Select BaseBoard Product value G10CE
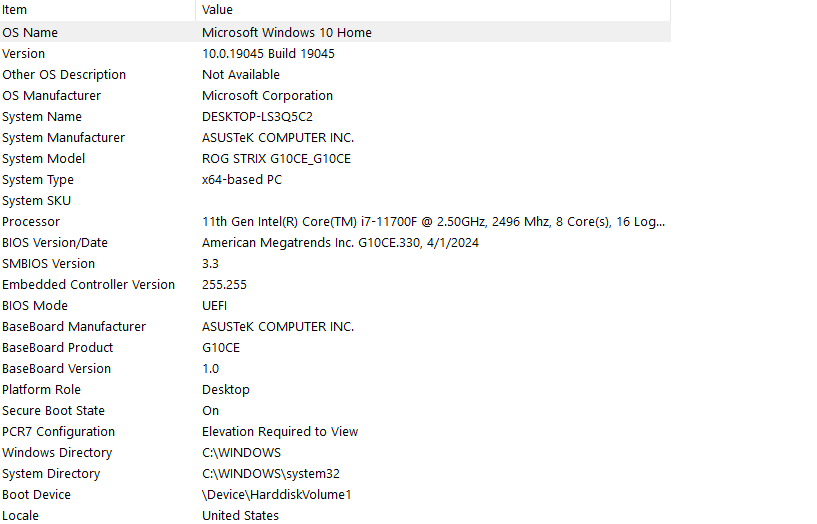Viewport: 817px width, 524px height. 221,347
